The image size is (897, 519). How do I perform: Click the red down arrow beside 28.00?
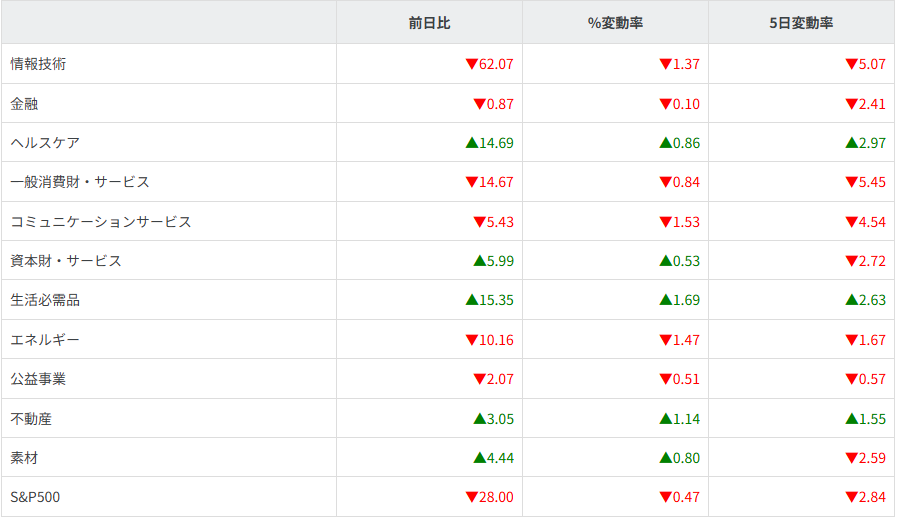coord(471,497)
